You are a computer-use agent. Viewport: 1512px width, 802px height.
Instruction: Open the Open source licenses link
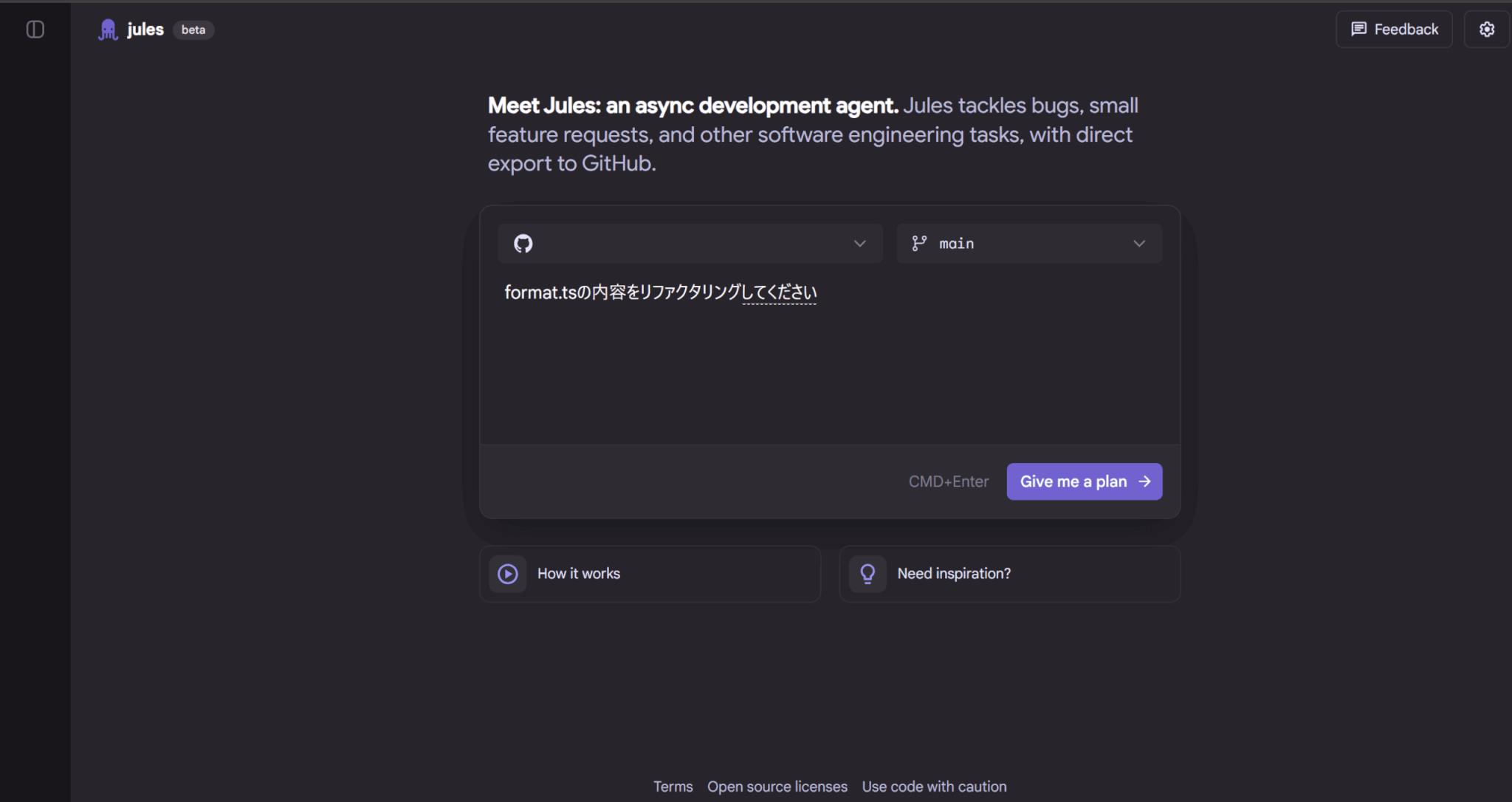click(x=777, y=786)
